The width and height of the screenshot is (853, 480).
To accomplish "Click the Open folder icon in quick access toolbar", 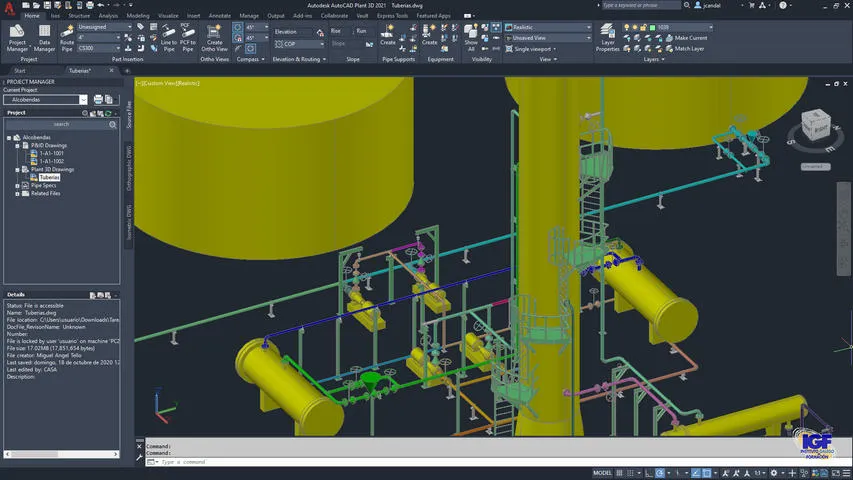I will pos(36,5).
